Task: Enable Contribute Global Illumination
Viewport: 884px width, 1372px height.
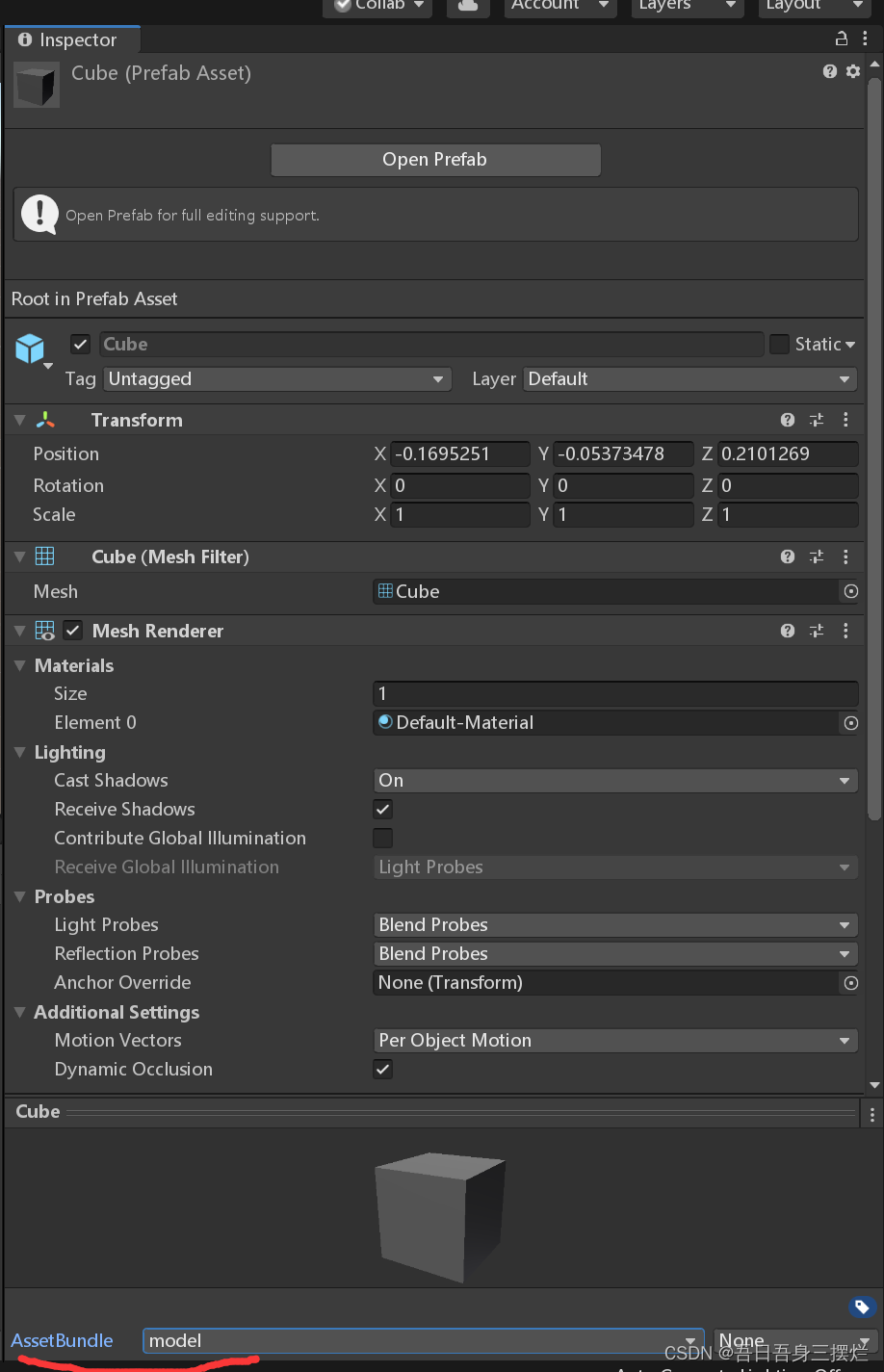Action: pyautogui.click(x=381, y=838)
